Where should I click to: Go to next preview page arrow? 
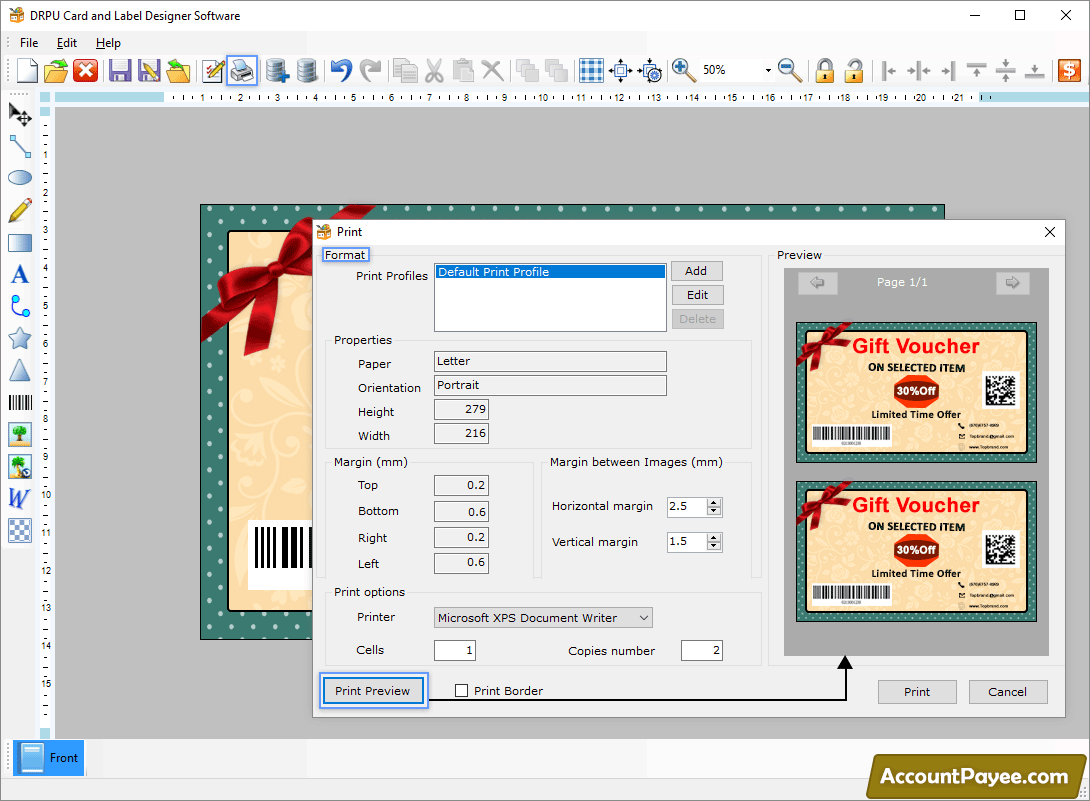pyautogui.click(x=1013, y=282)
